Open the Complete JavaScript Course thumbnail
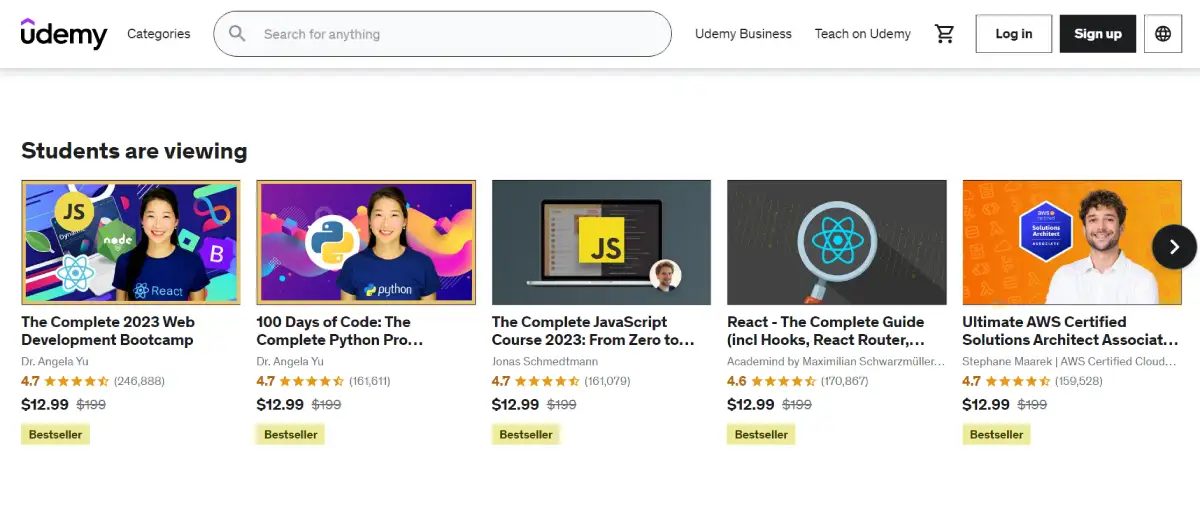Image resolution: width=1200 pixels, height=518 pixels. click(601, 242)
